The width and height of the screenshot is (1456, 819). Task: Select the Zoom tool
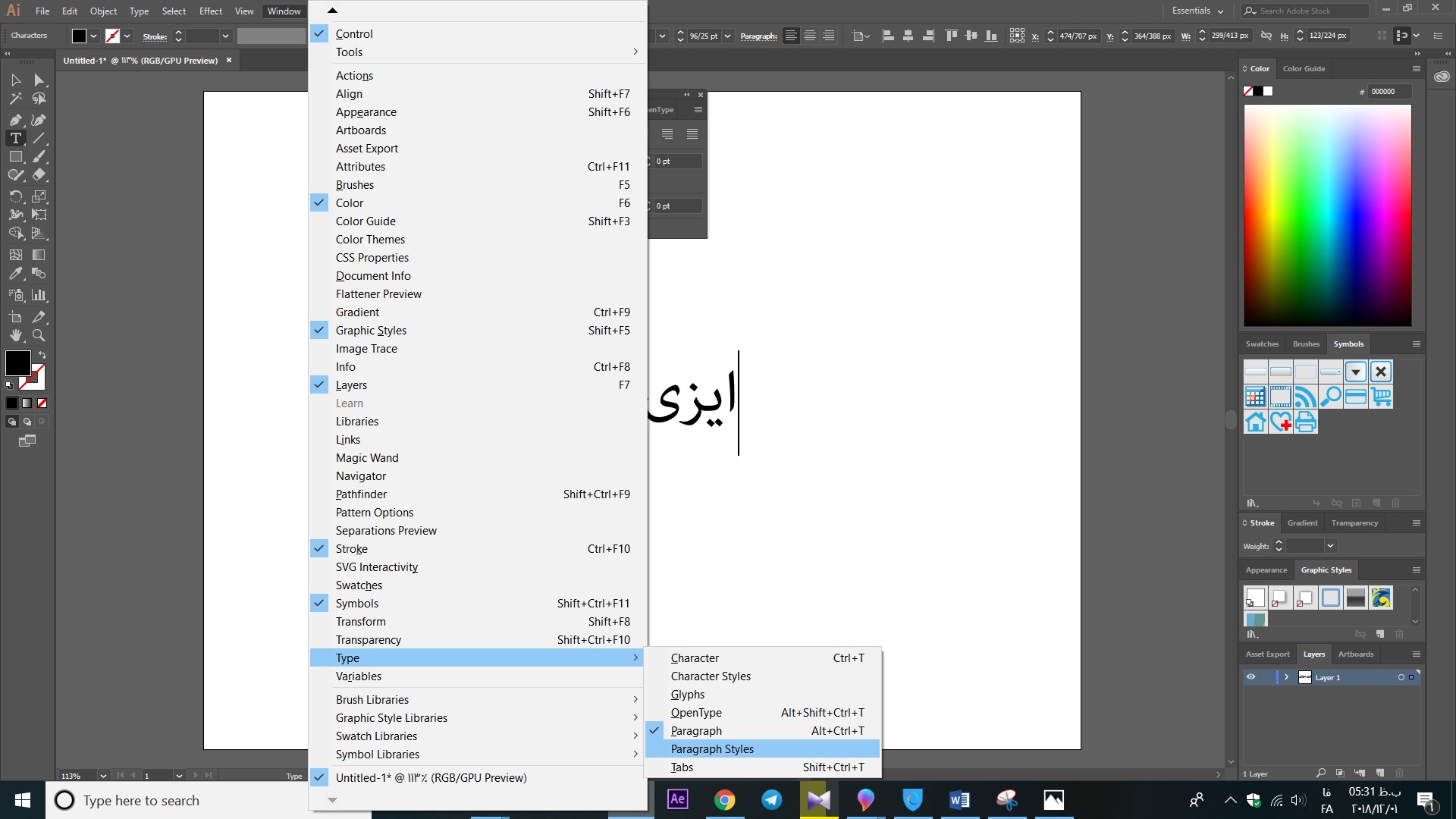tap(39, 336)
